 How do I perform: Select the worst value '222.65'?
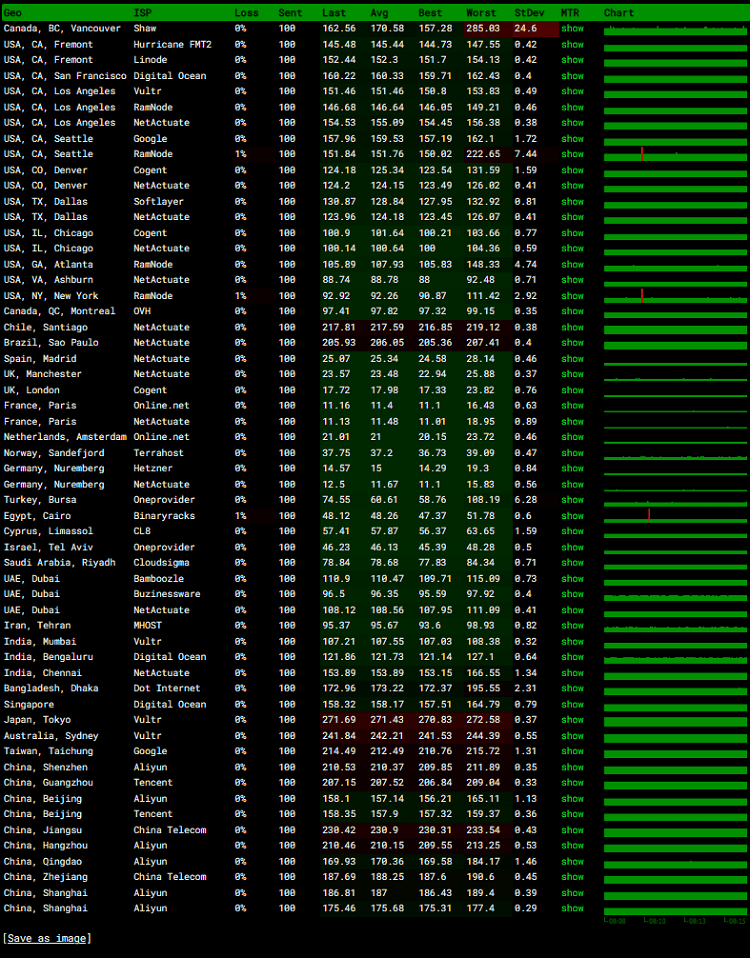pos(482,154)
